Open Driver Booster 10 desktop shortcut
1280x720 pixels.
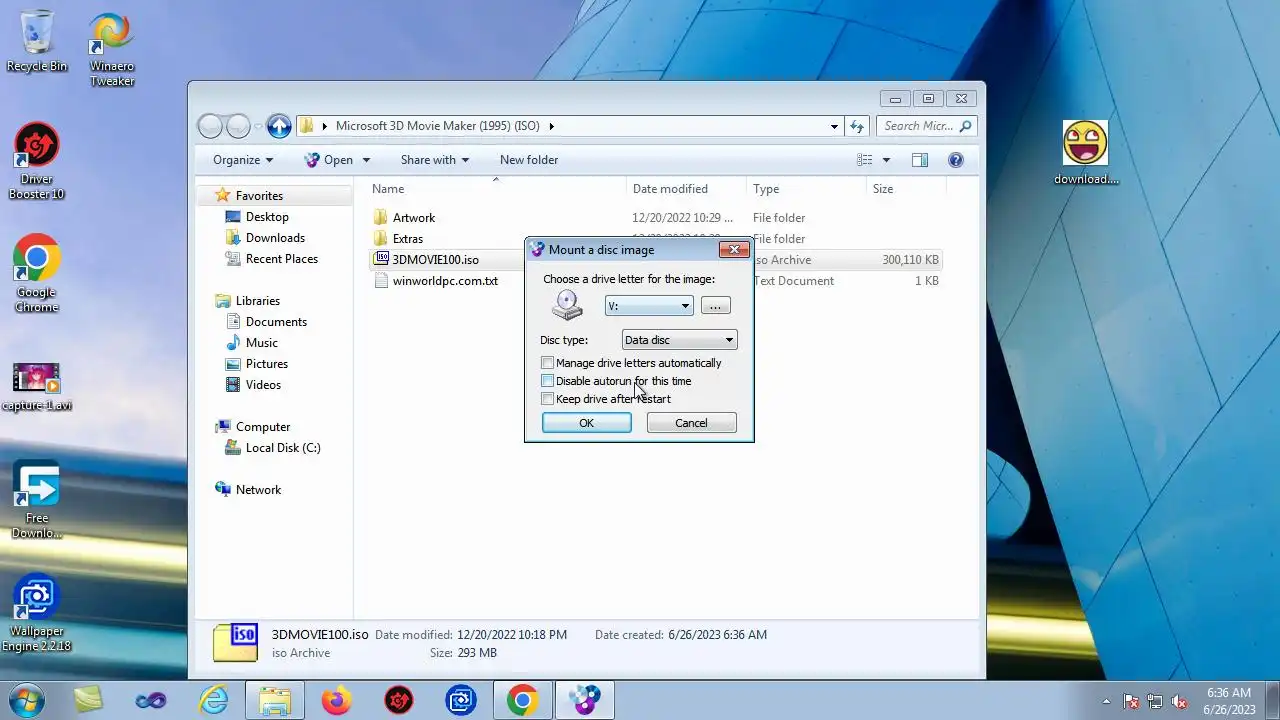pos(37,160)
